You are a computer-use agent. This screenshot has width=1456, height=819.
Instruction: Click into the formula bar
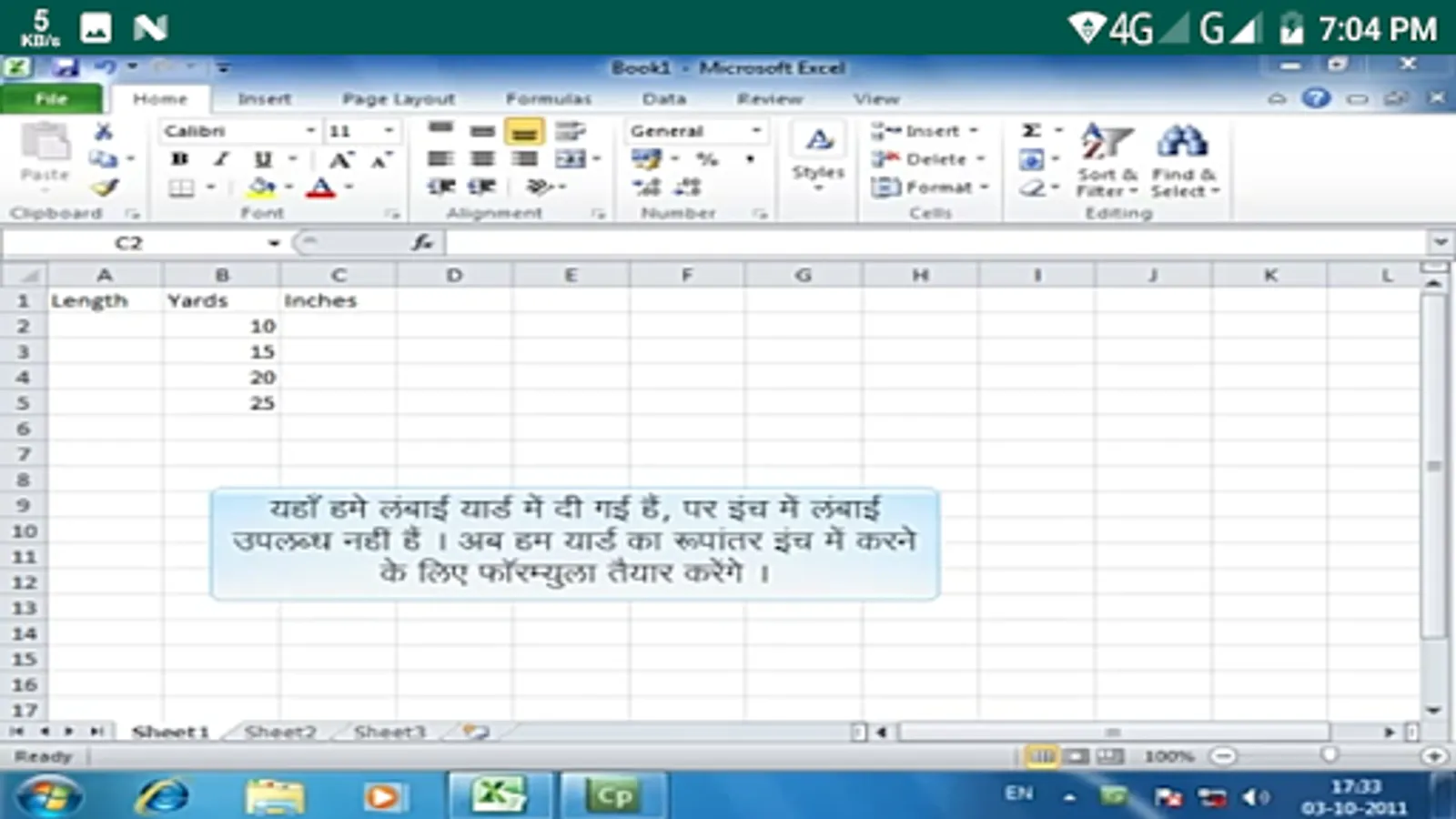coord(935,243)
